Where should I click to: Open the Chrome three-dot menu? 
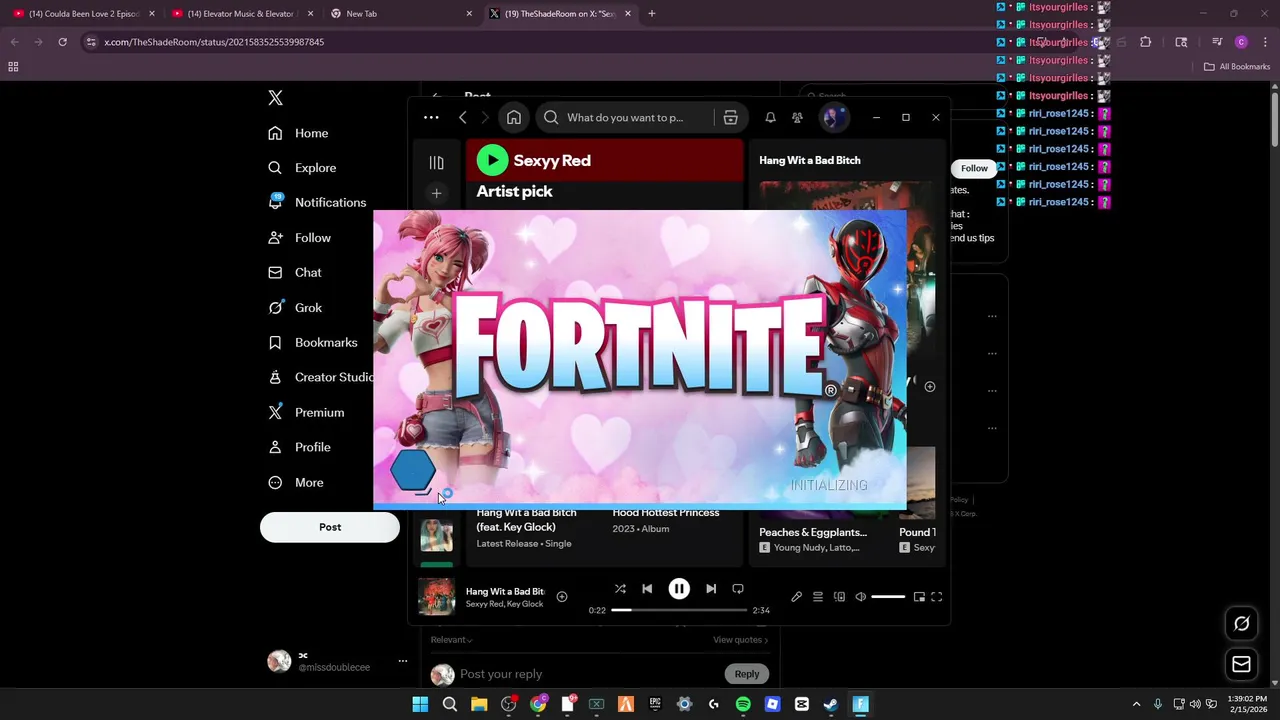[x=1266, y=42]
